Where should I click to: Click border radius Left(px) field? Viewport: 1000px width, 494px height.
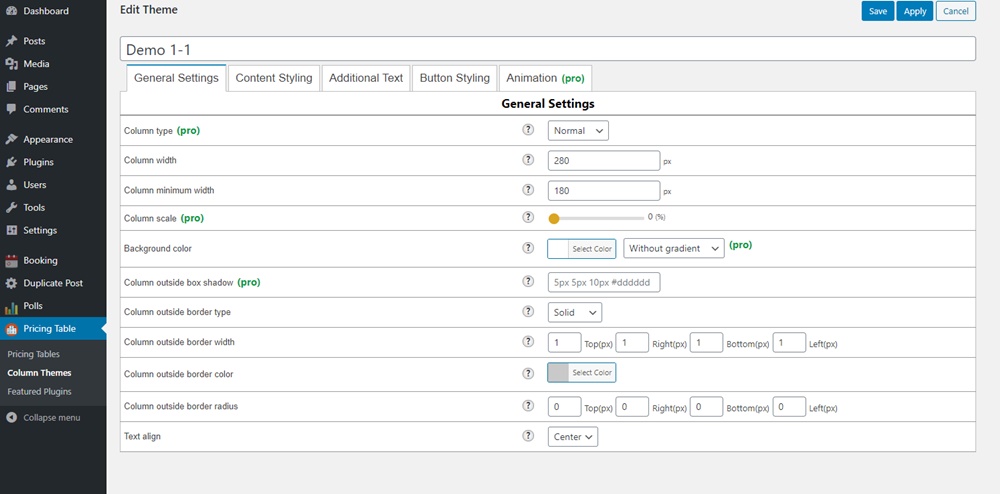790,407
